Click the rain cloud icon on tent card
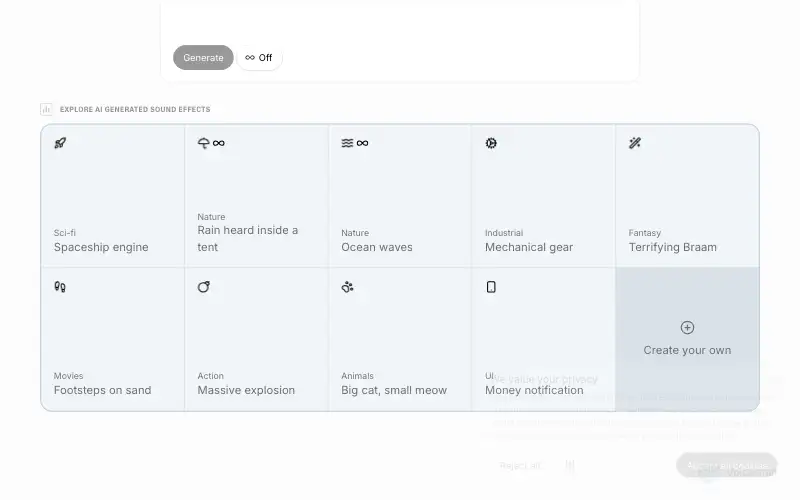 point(204,143)
